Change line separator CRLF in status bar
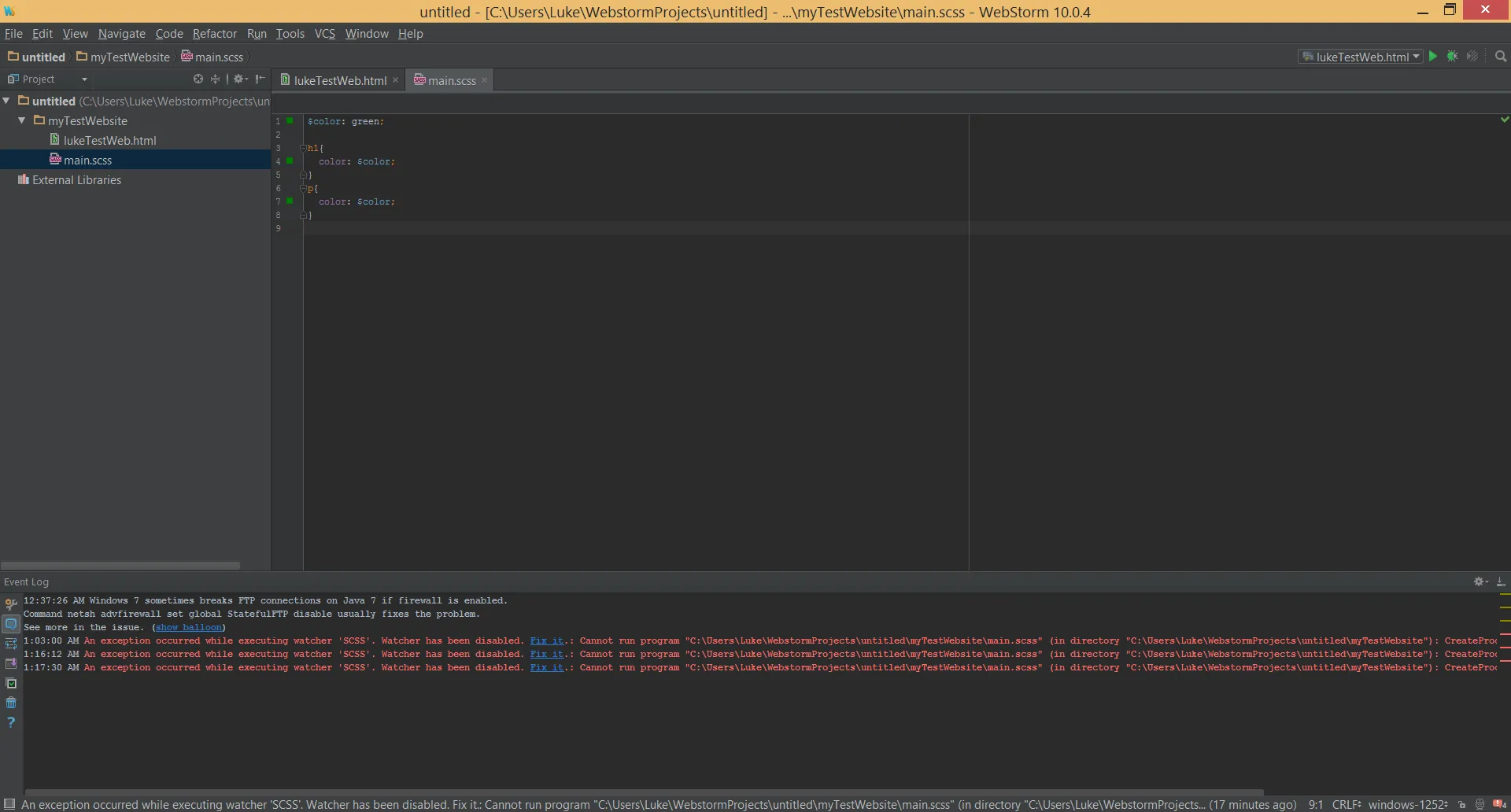The height and width of the screenshot is (812, 1511). (1347, 804)
